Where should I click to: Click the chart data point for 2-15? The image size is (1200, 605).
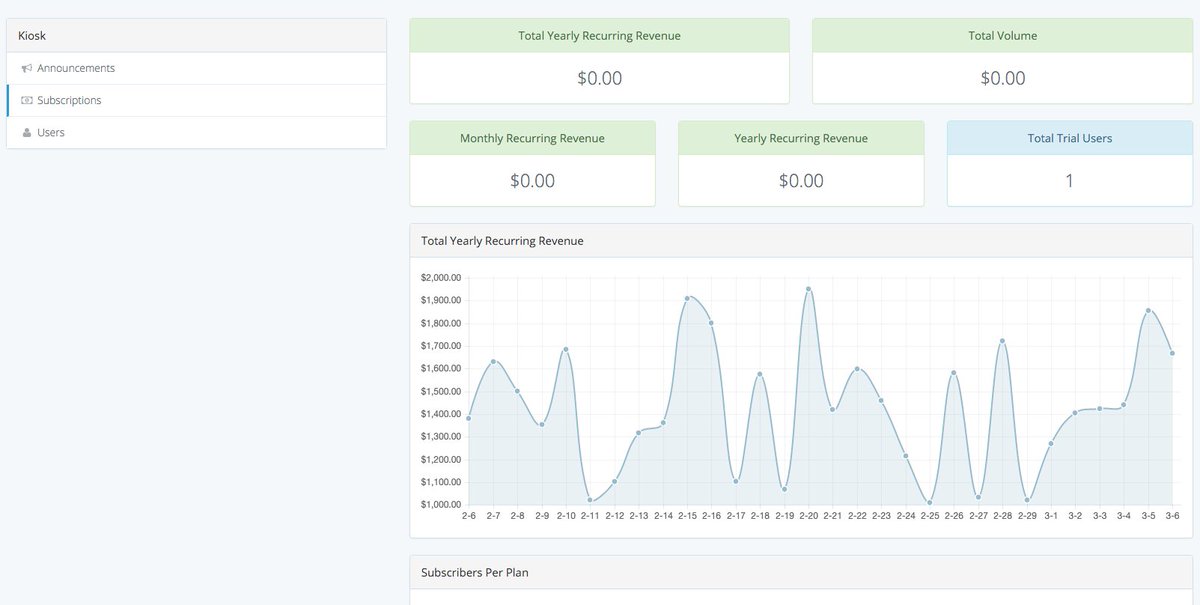687,298
